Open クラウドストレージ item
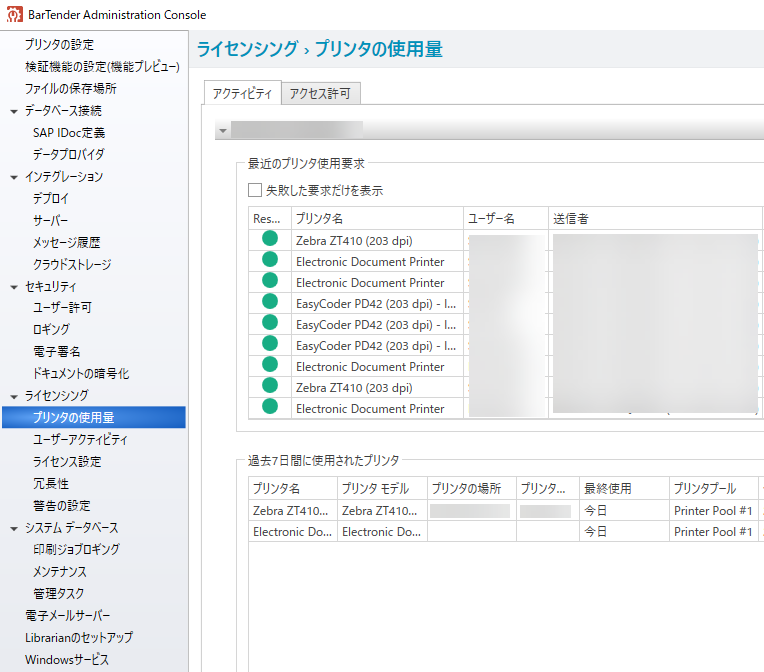The width and height of the screenshot is (764, 672). pos(72,265)
